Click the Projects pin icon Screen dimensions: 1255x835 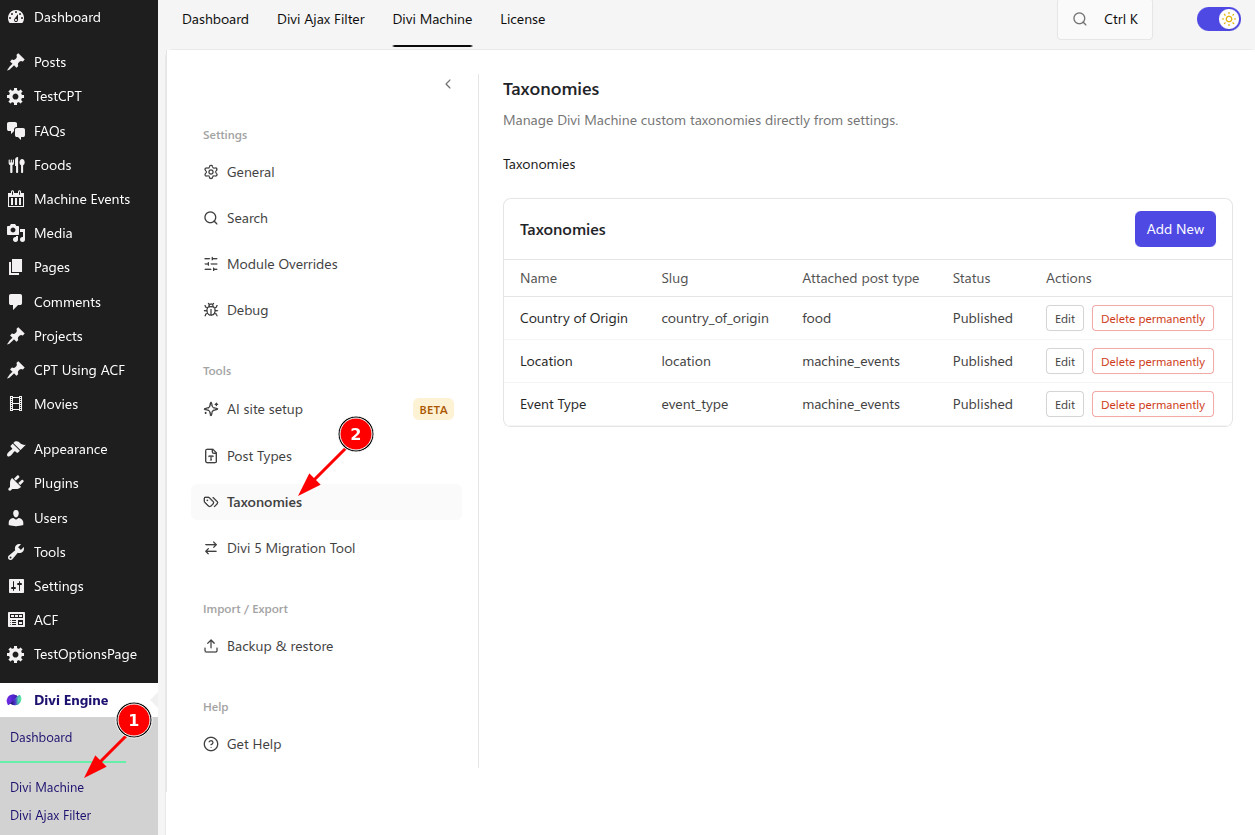pyautogui.click(x=15, y=336)
